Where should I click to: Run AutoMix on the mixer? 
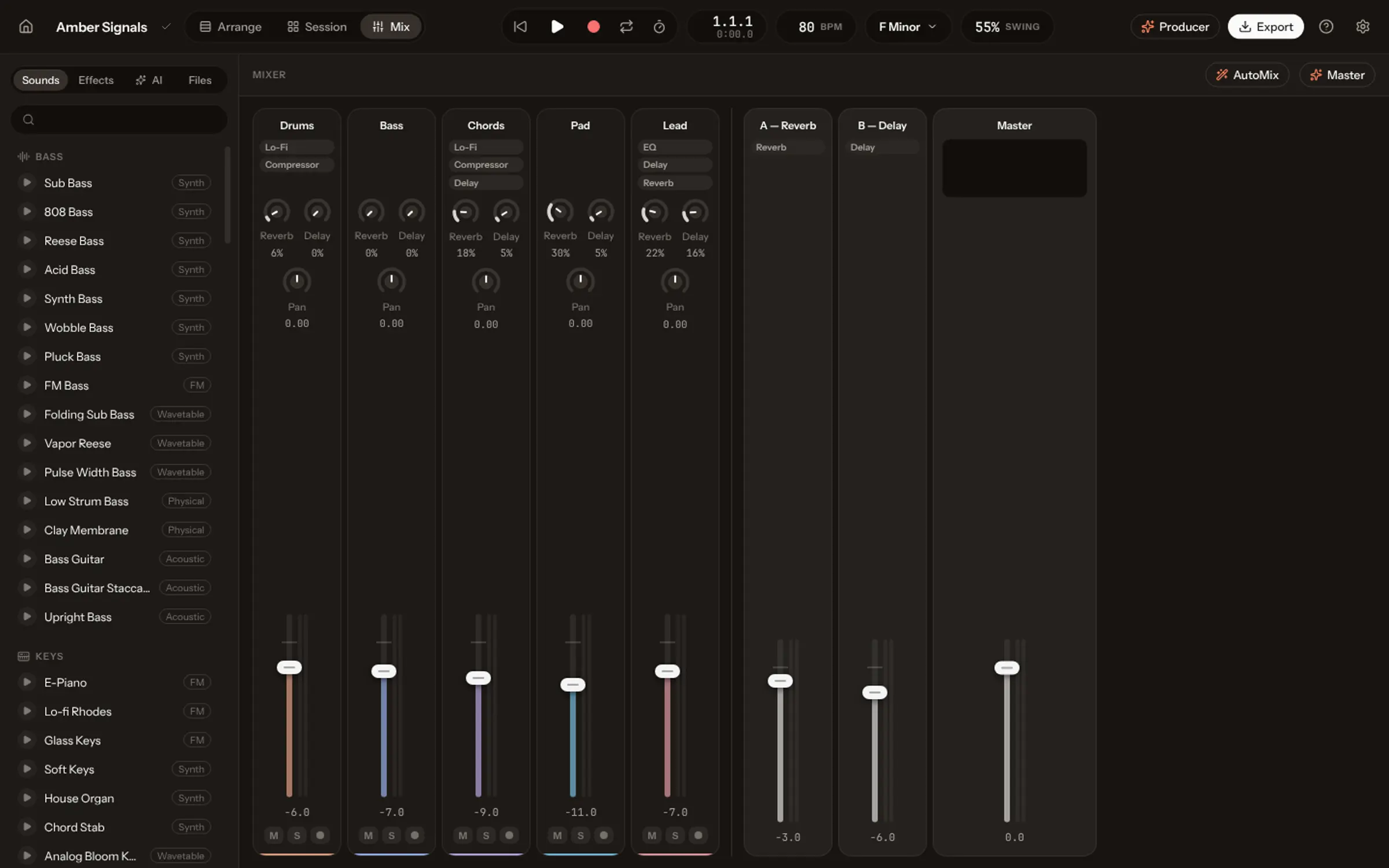point(1247,75)
